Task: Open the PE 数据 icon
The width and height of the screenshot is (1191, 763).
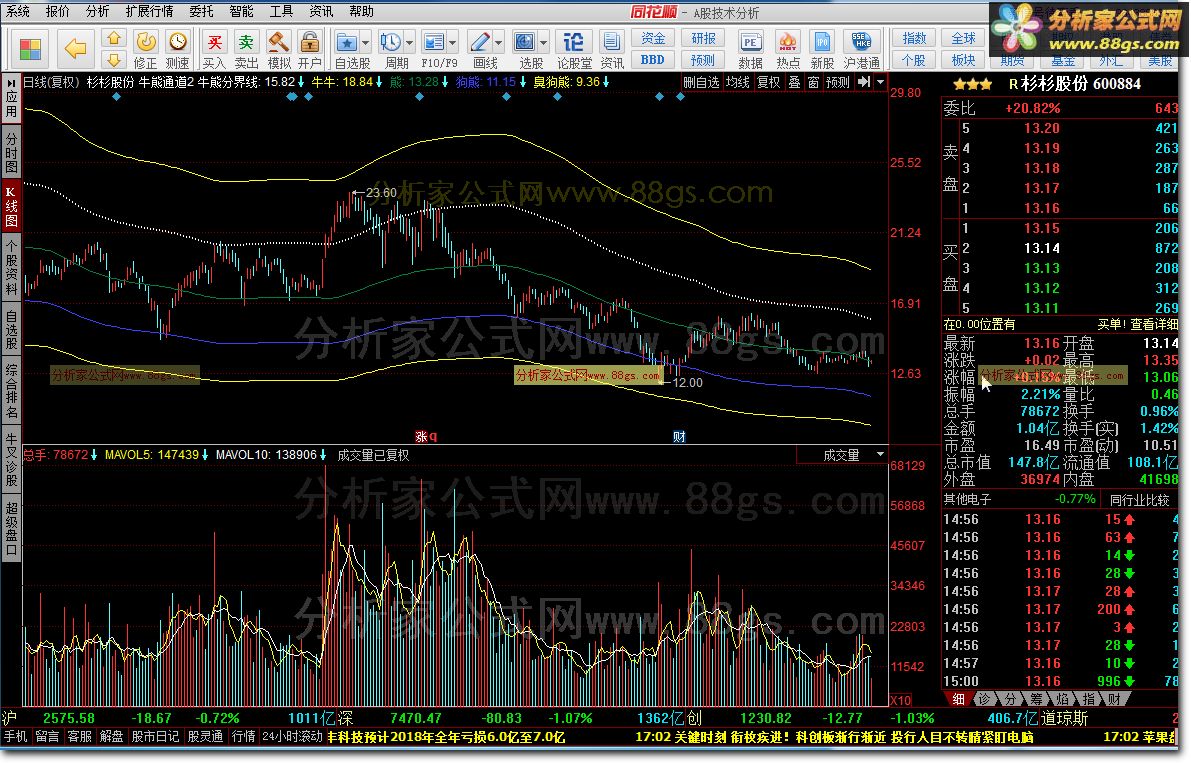Action: (x=750, y=49)
